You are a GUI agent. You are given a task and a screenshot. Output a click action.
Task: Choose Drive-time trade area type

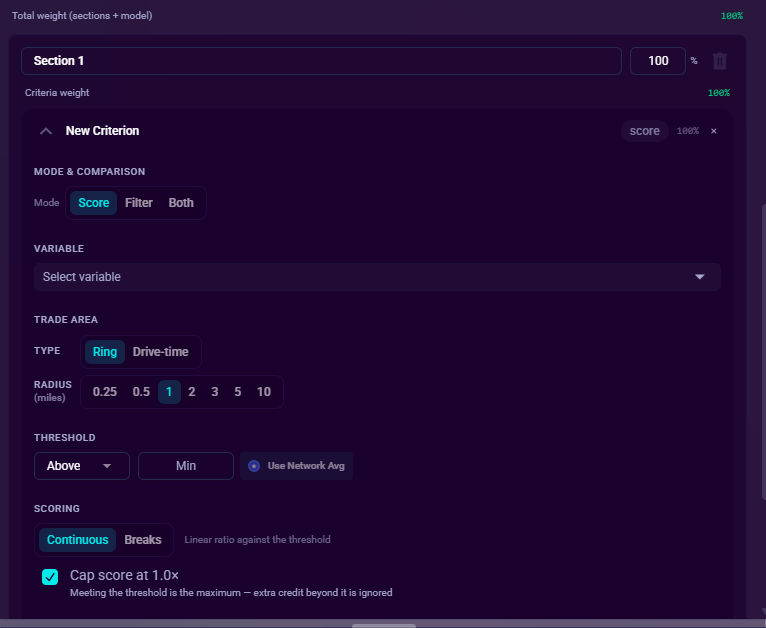[161, 352]
